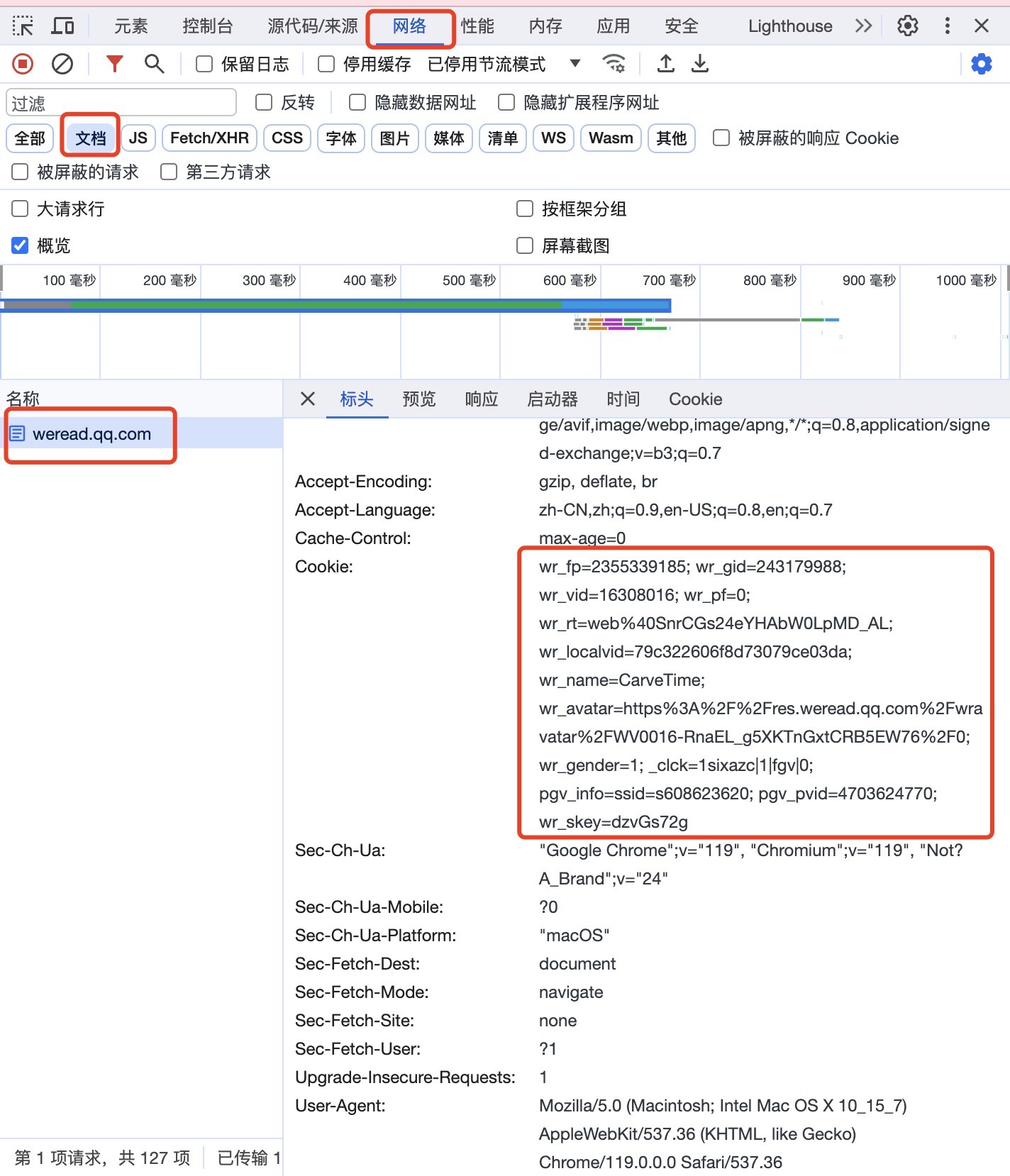The image size is (1010, 1176).
Task: Import HAR file upload icon
Action: point(665,64)
